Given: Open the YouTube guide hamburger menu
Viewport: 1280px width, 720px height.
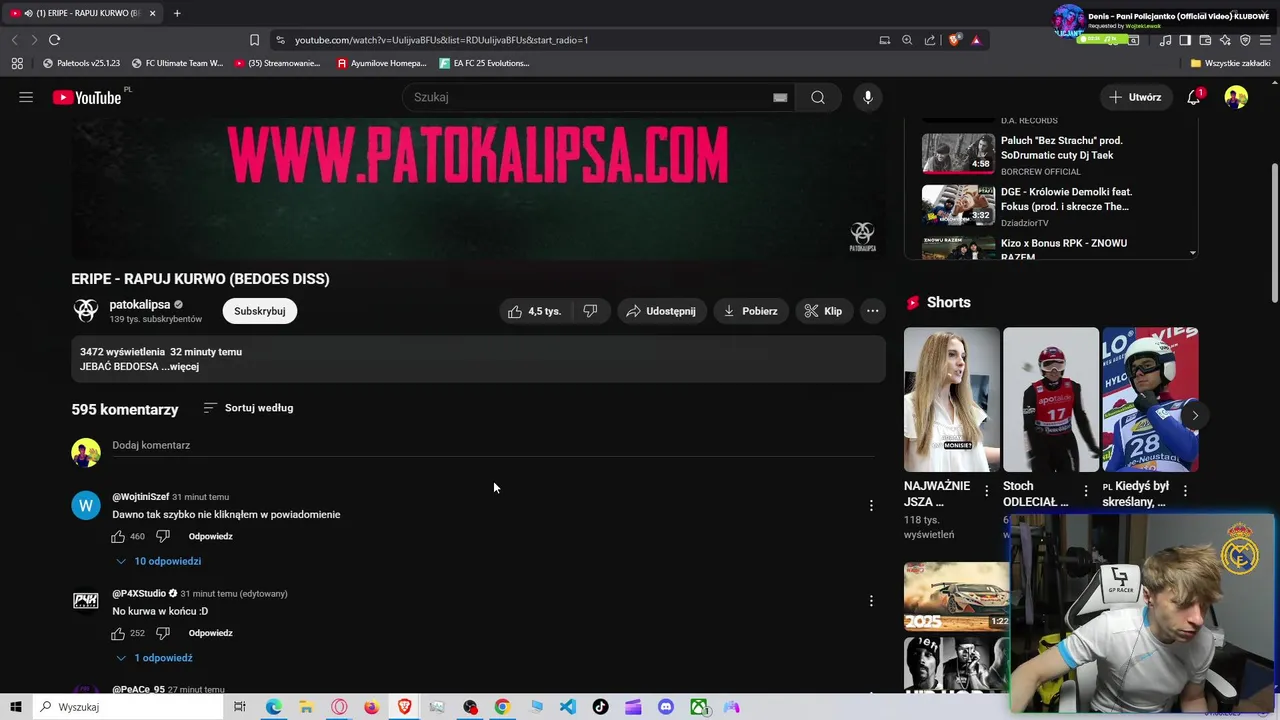Looking at the screenshot, I should tap(26, 97).
